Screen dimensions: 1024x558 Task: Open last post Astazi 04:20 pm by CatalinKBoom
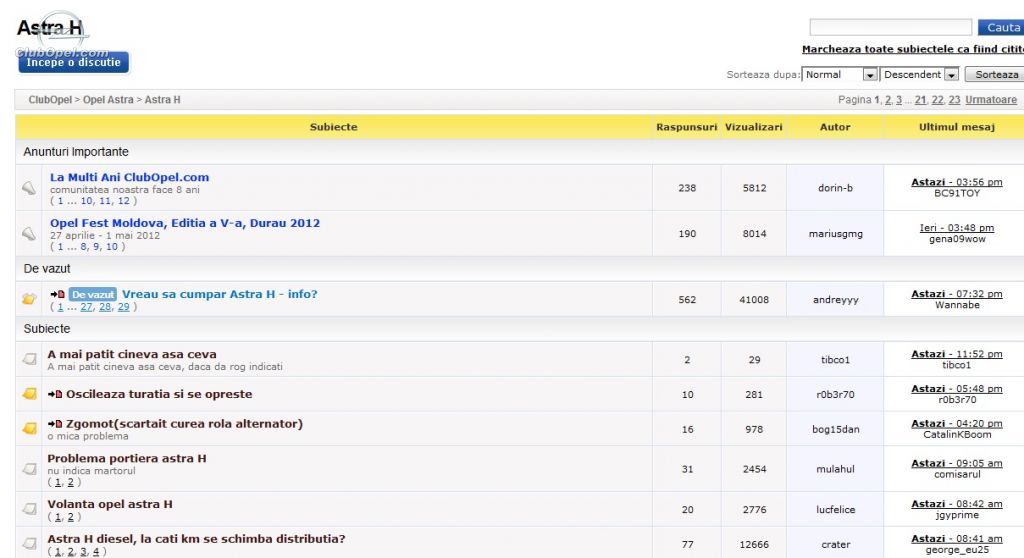(957, 423)
